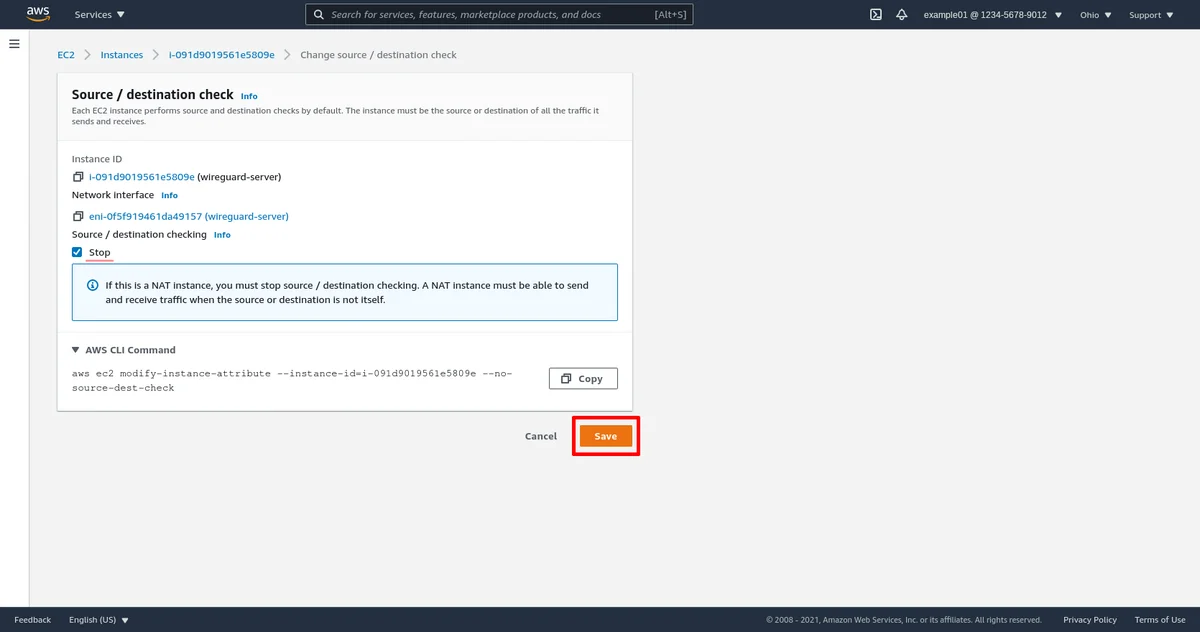
Task: Click the Cancel button
Action: pos(540,436)
